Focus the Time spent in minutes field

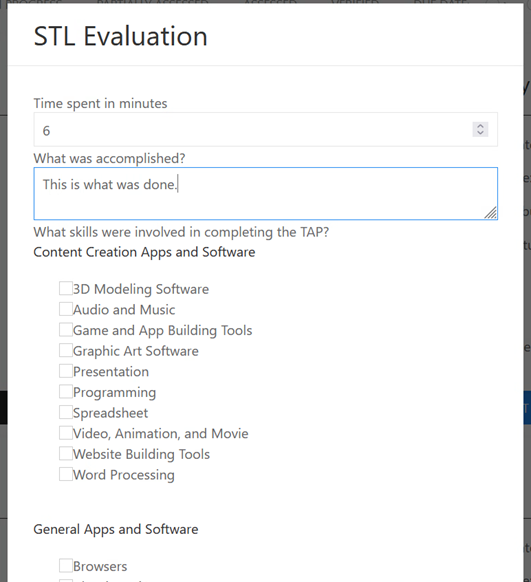266,130
